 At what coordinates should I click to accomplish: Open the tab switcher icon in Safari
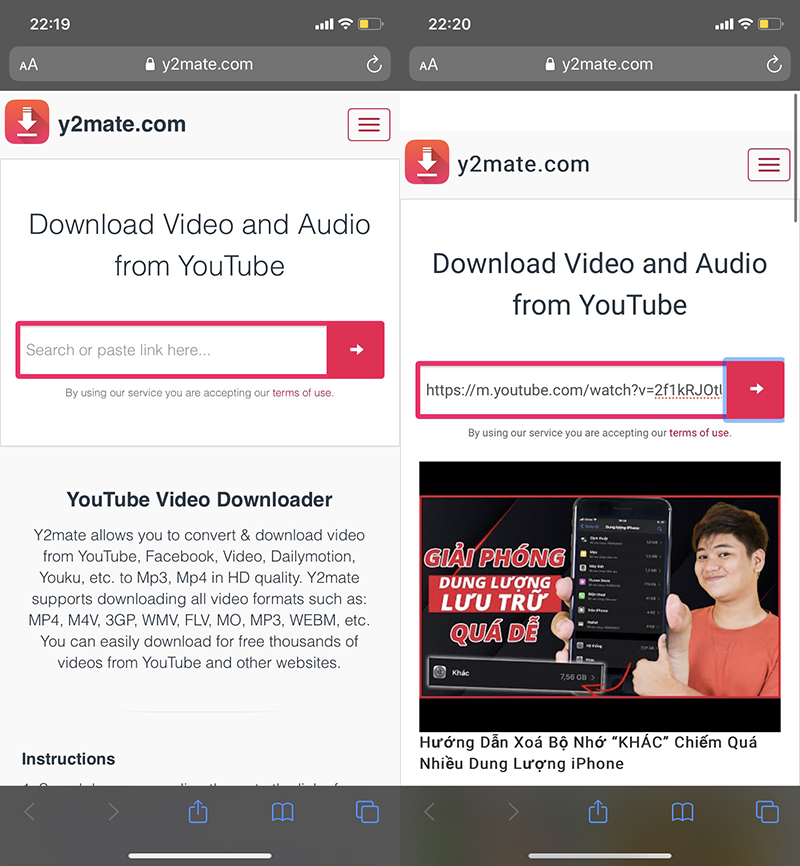click(368, 812)
